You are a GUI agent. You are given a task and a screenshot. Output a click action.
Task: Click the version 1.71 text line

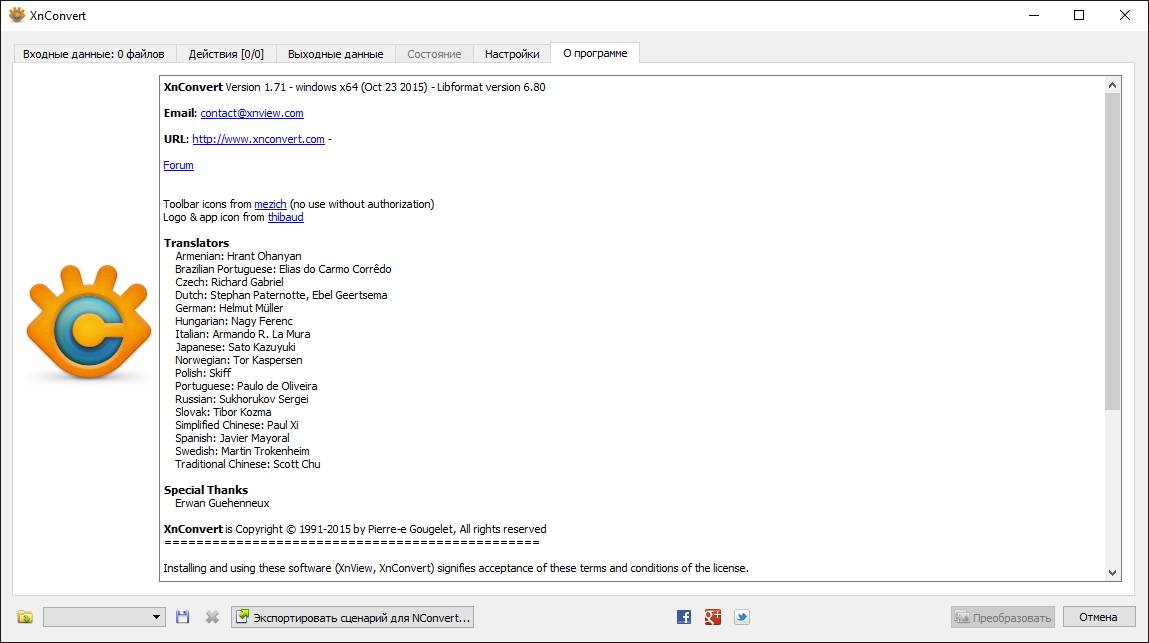click(354, 87)
